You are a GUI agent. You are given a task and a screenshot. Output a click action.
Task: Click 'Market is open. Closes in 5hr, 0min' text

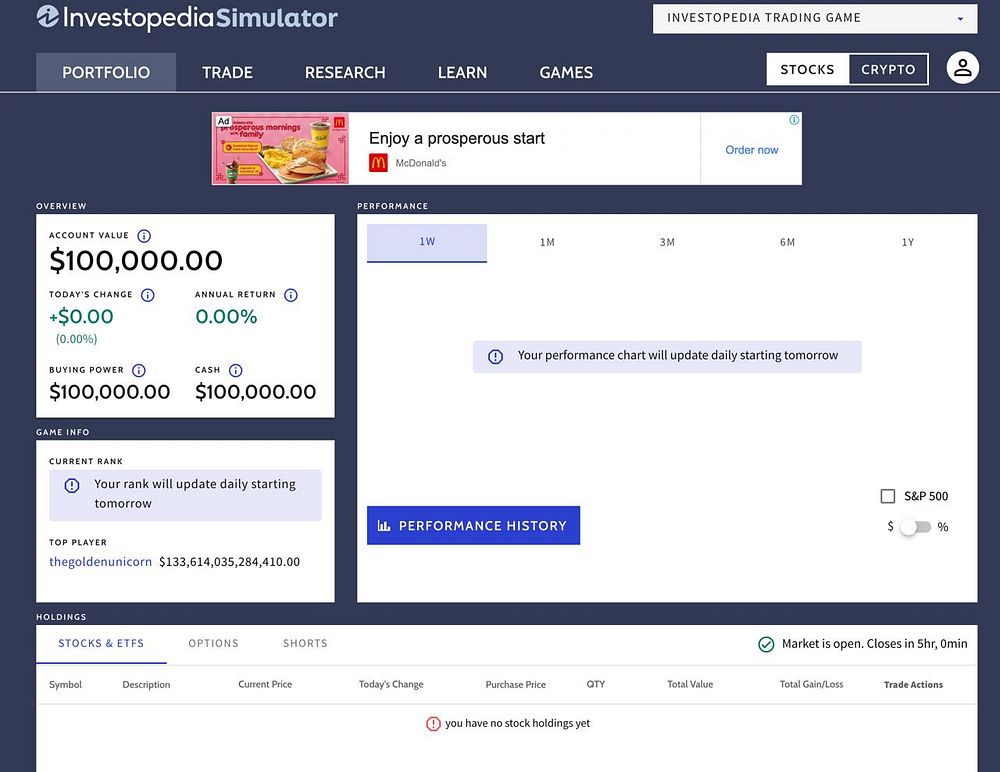[874, 644]
